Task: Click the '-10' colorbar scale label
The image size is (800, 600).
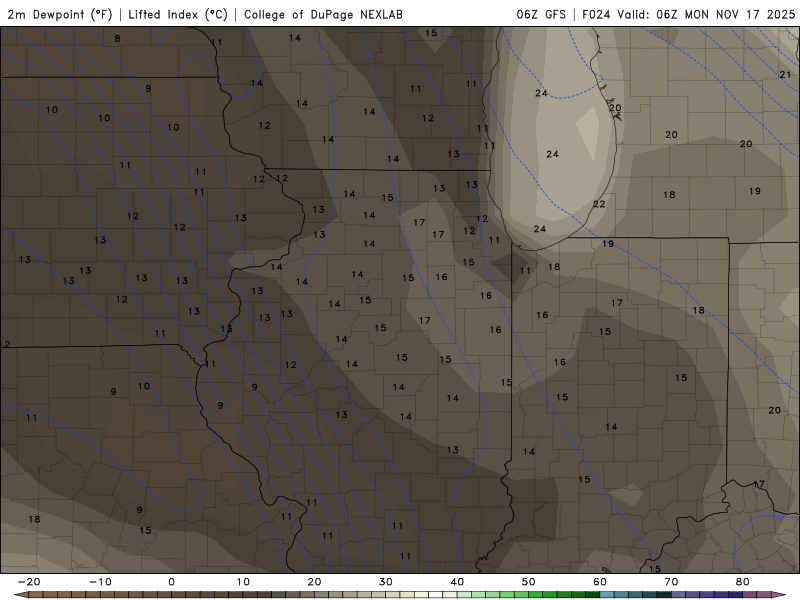Action: click(100, 582)
